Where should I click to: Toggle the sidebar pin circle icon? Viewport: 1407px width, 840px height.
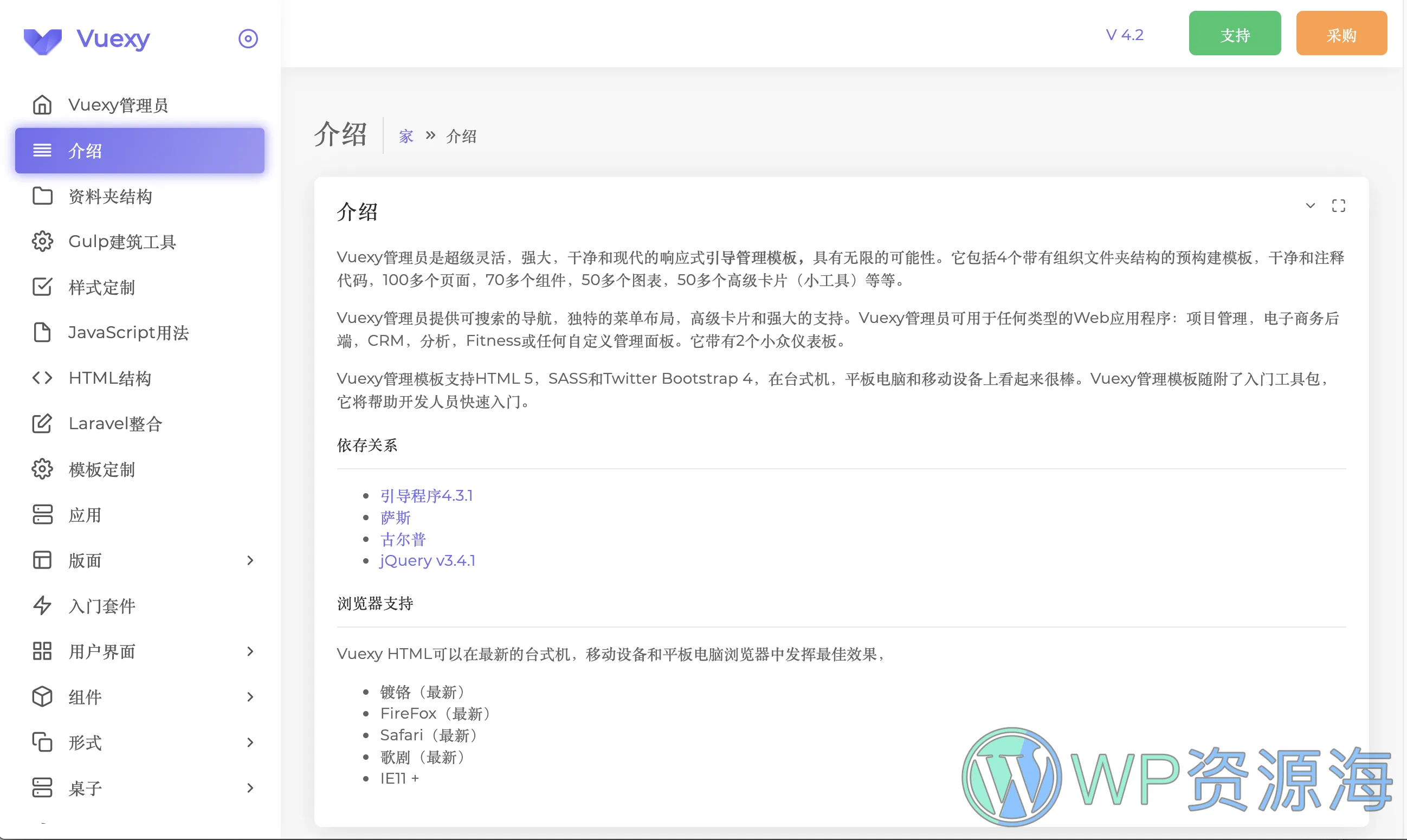(x=248, y=38)
